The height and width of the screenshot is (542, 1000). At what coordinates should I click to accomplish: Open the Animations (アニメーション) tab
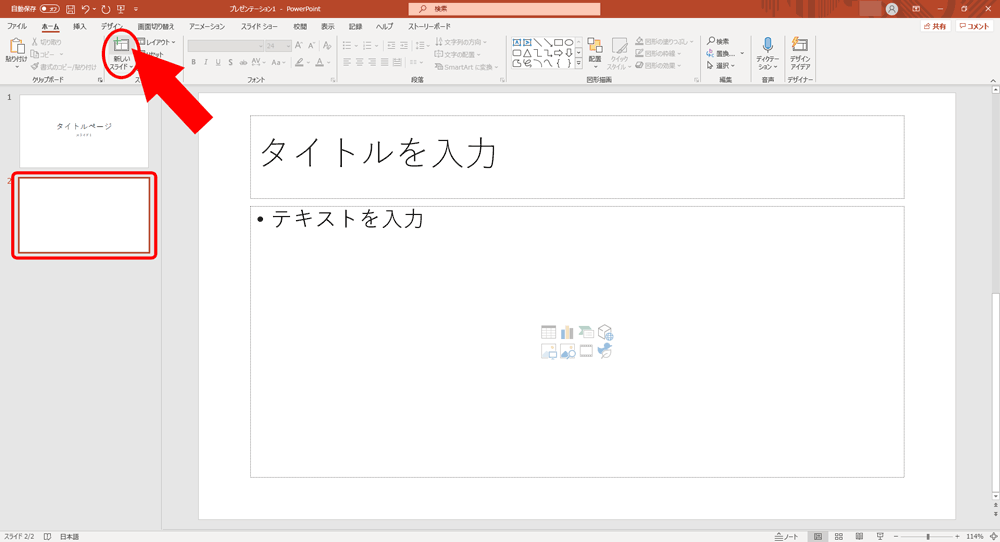click(207, 26)
